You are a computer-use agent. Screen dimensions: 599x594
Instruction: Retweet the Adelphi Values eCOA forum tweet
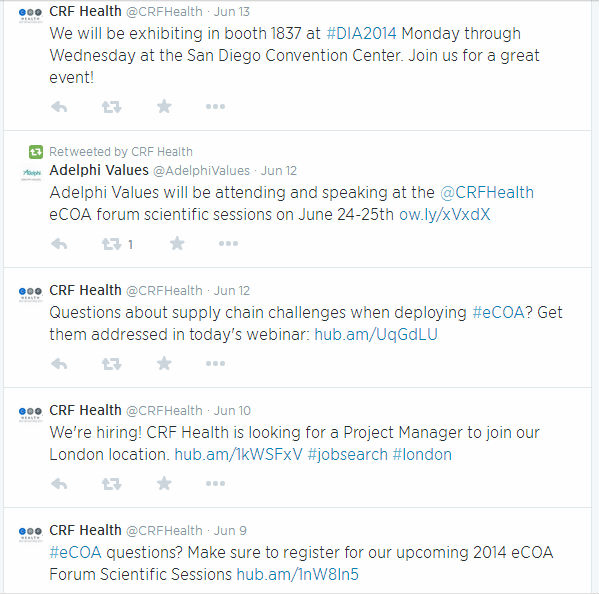click(112, 244)
